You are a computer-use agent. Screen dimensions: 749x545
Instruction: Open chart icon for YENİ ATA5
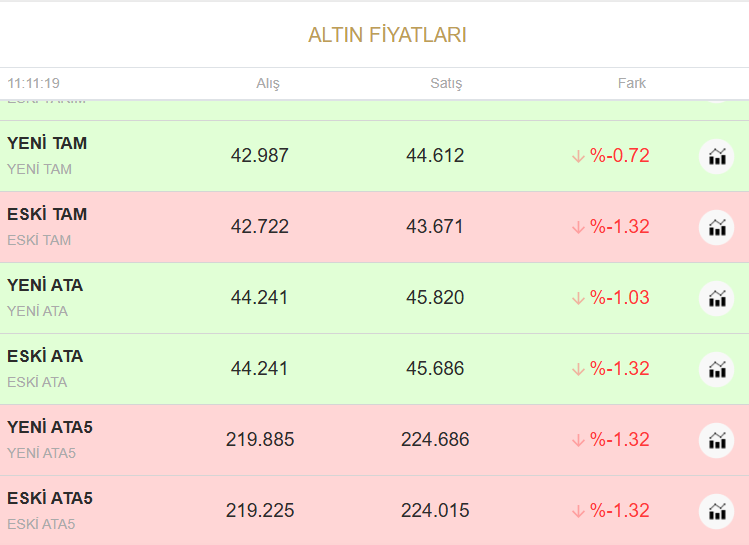716,440
